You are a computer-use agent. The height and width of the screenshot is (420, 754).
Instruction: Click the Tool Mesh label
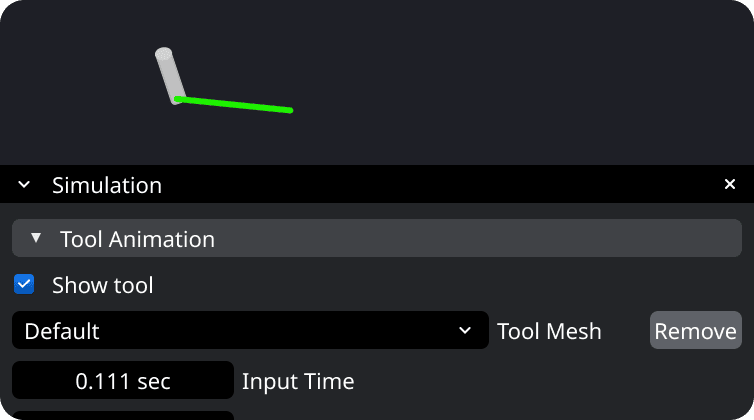[549, 331]
